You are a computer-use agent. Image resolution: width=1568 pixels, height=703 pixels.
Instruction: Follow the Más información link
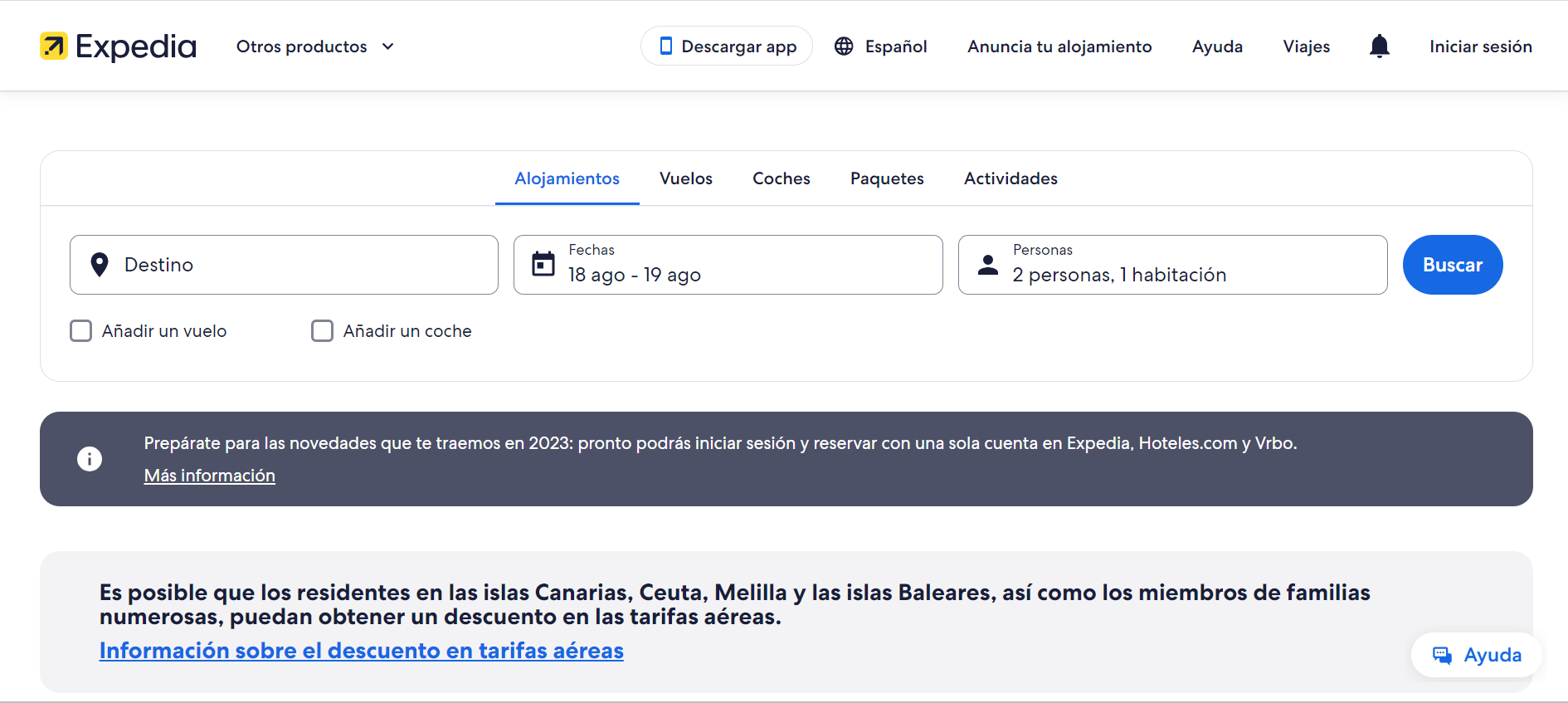tap(210, 476)
